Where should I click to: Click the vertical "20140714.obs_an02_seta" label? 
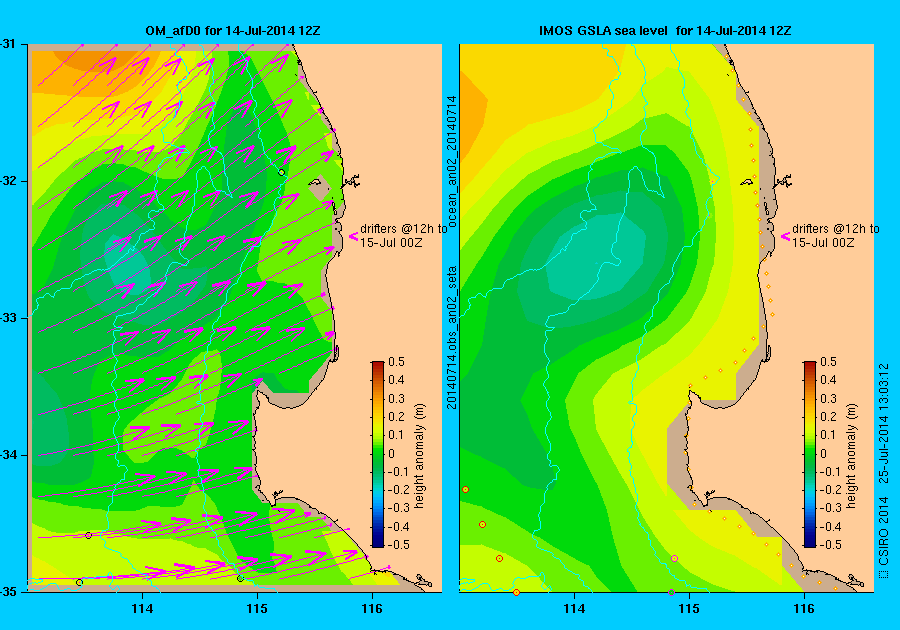tap(452, 338)
